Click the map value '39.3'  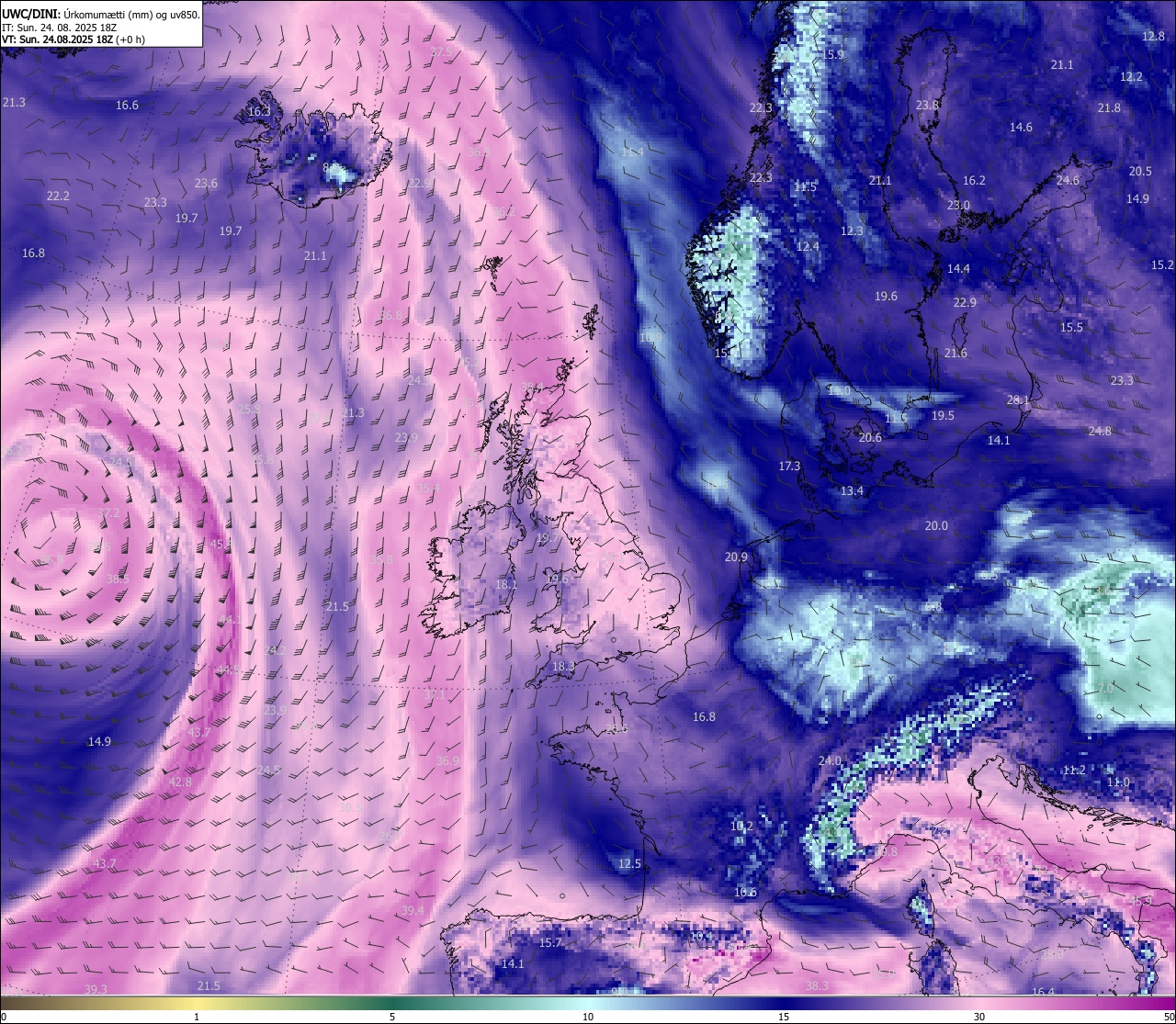point(96,989)
